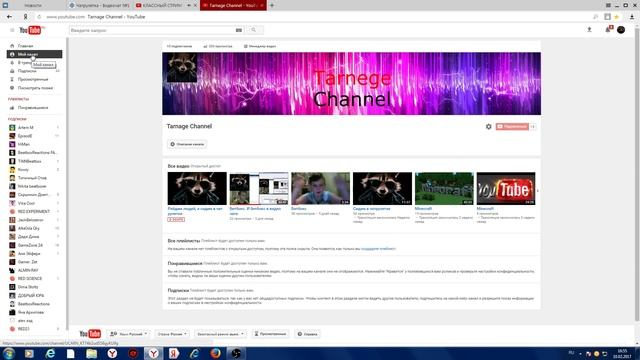Click the create playlist link in playlists text

(x=378, y=249)
